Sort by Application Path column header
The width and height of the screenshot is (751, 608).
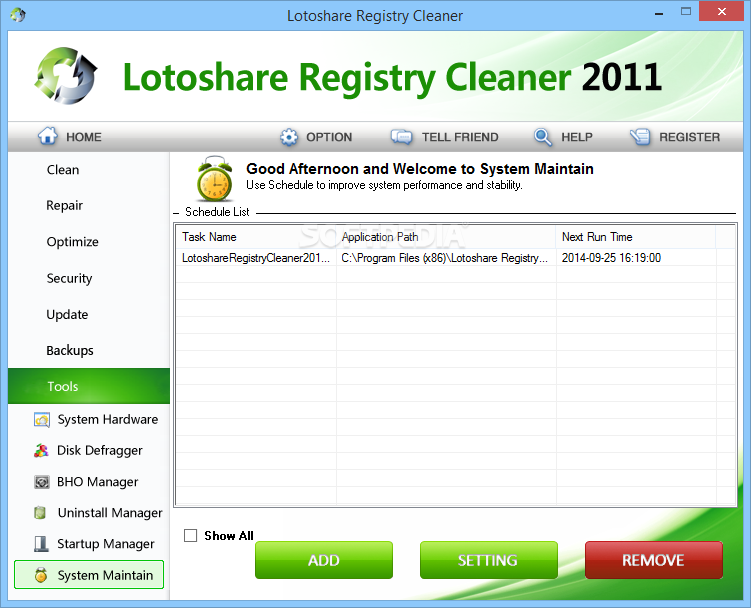446,237
